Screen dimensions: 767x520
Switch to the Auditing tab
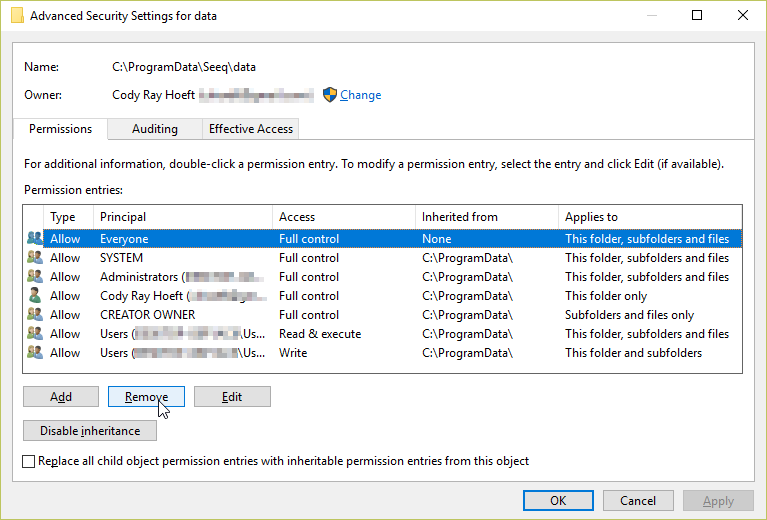pyautogui.click(x=154, y=129)
